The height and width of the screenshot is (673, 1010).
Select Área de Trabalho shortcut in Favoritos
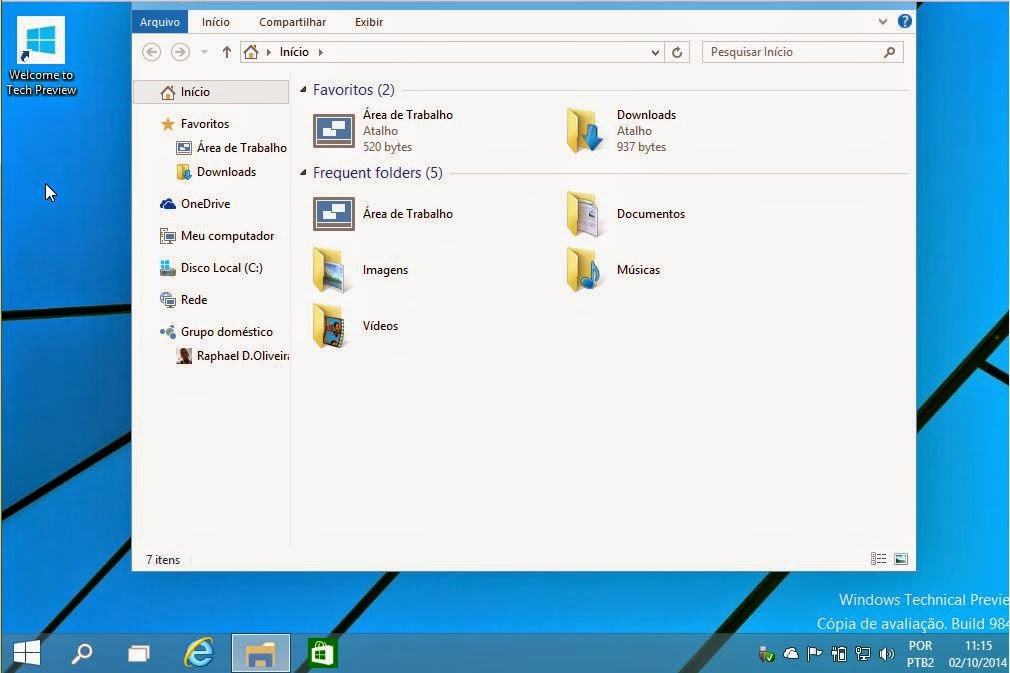(x=383, y=131)
